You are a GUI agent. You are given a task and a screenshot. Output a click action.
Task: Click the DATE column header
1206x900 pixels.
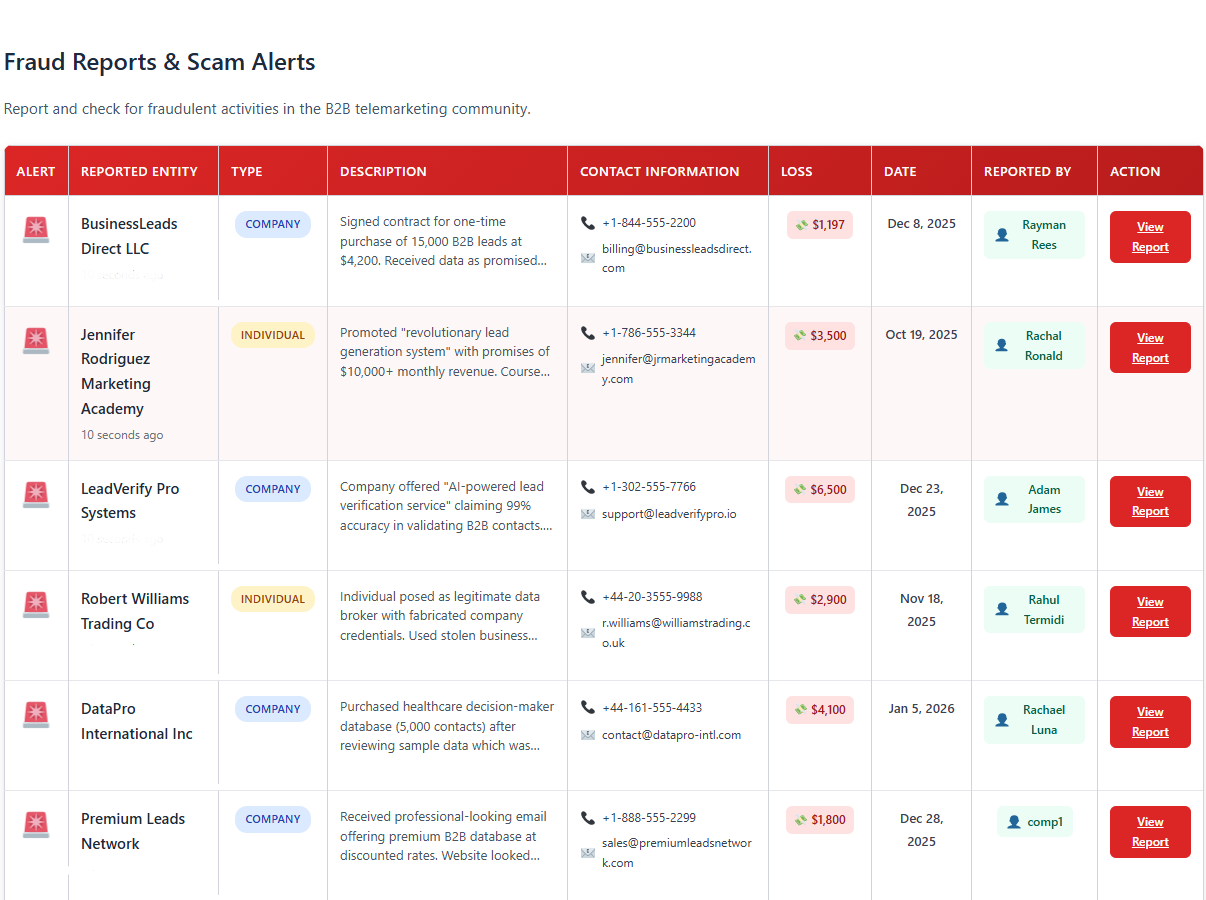point(899,171)
